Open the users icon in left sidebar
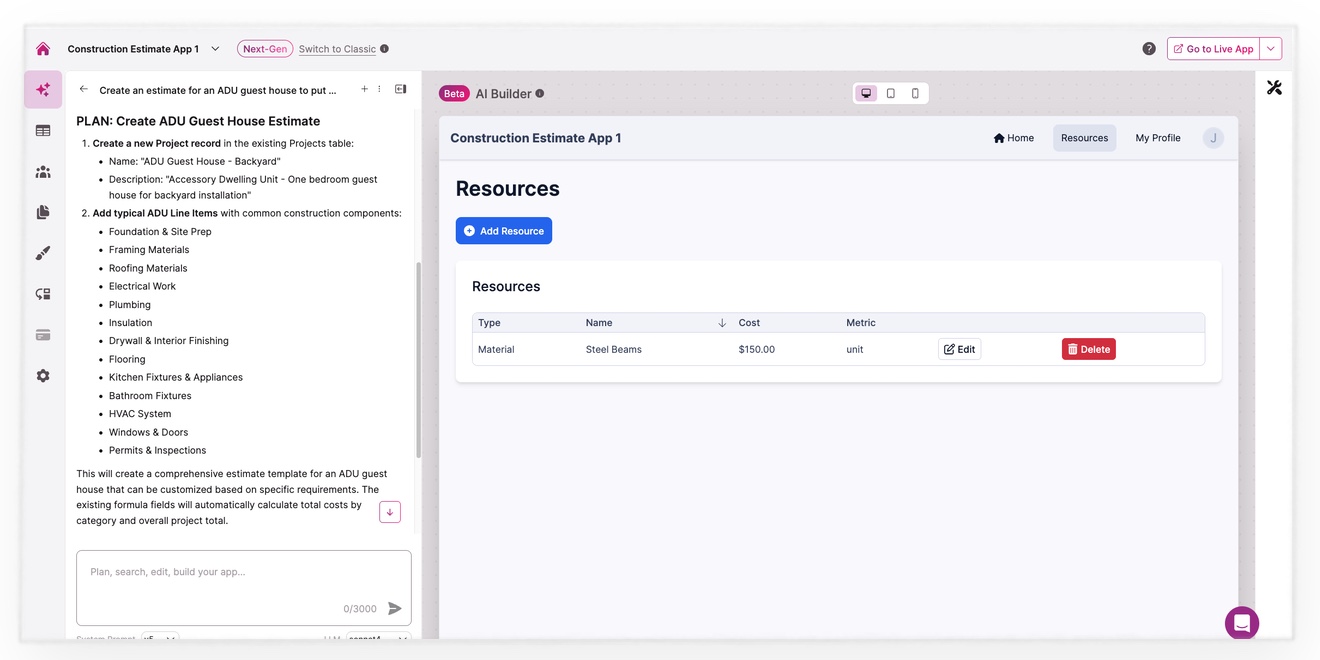The width and height of the screenshot is (1320, 660). click(x=43, y=172)
